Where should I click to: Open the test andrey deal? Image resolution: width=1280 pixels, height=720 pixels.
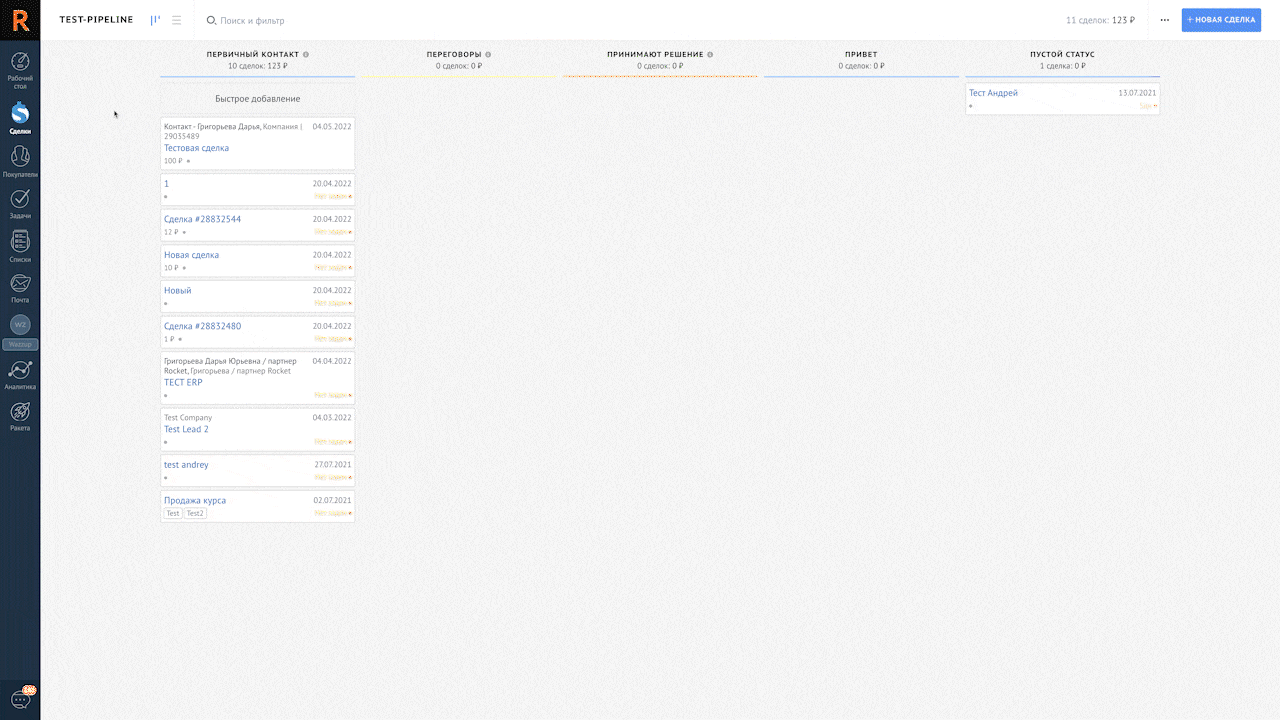pyautogui.click(x=186, y=465)
